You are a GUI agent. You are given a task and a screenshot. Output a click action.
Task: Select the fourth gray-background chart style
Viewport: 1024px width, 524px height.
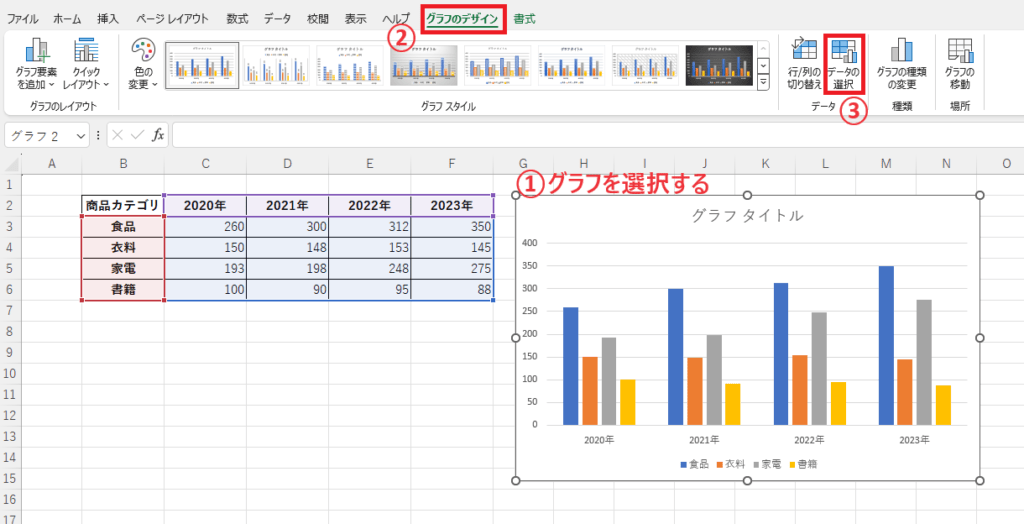[x=424, y=65]
